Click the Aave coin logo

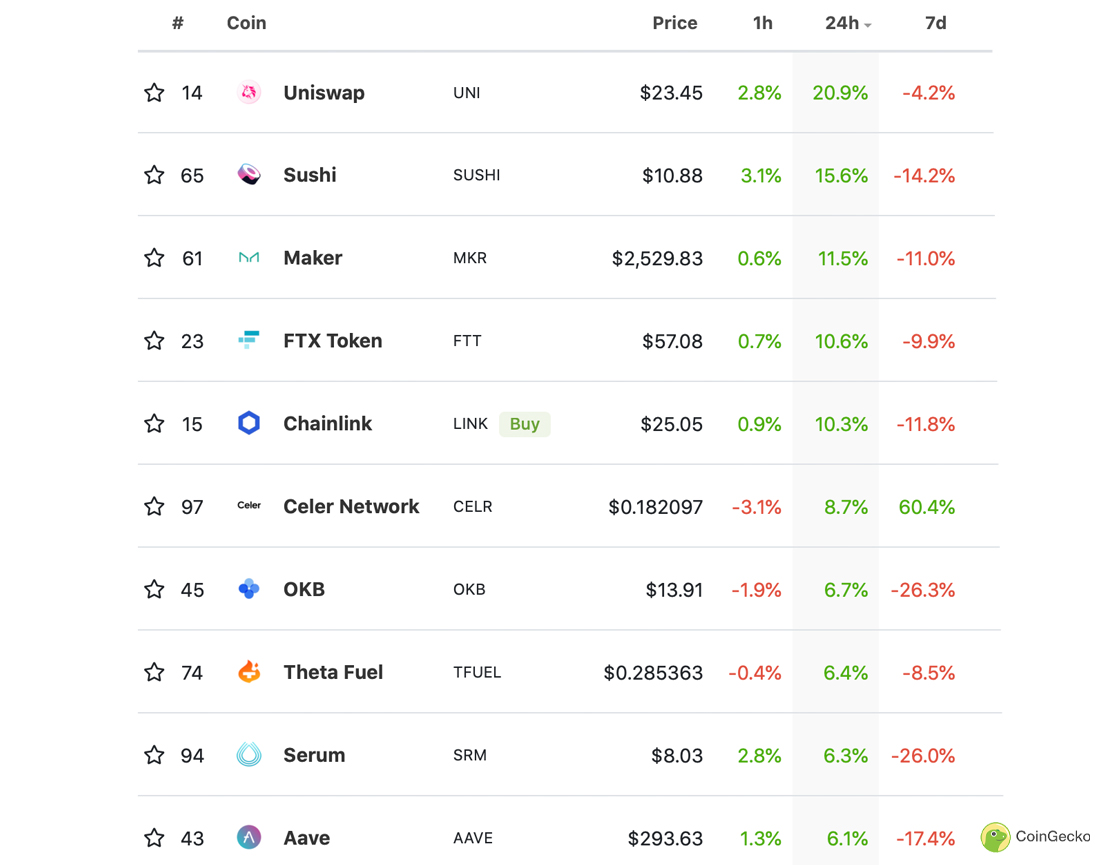[249, 838]
